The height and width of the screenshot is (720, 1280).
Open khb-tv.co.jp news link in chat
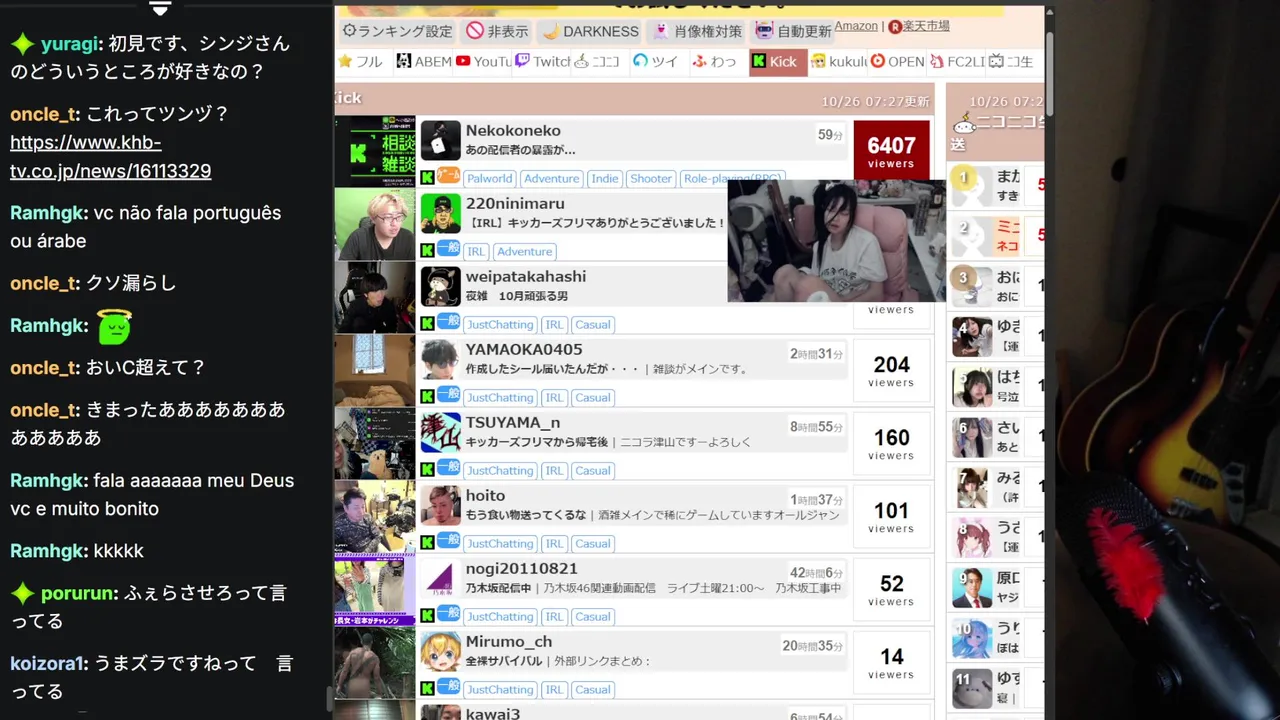(110, 156)
